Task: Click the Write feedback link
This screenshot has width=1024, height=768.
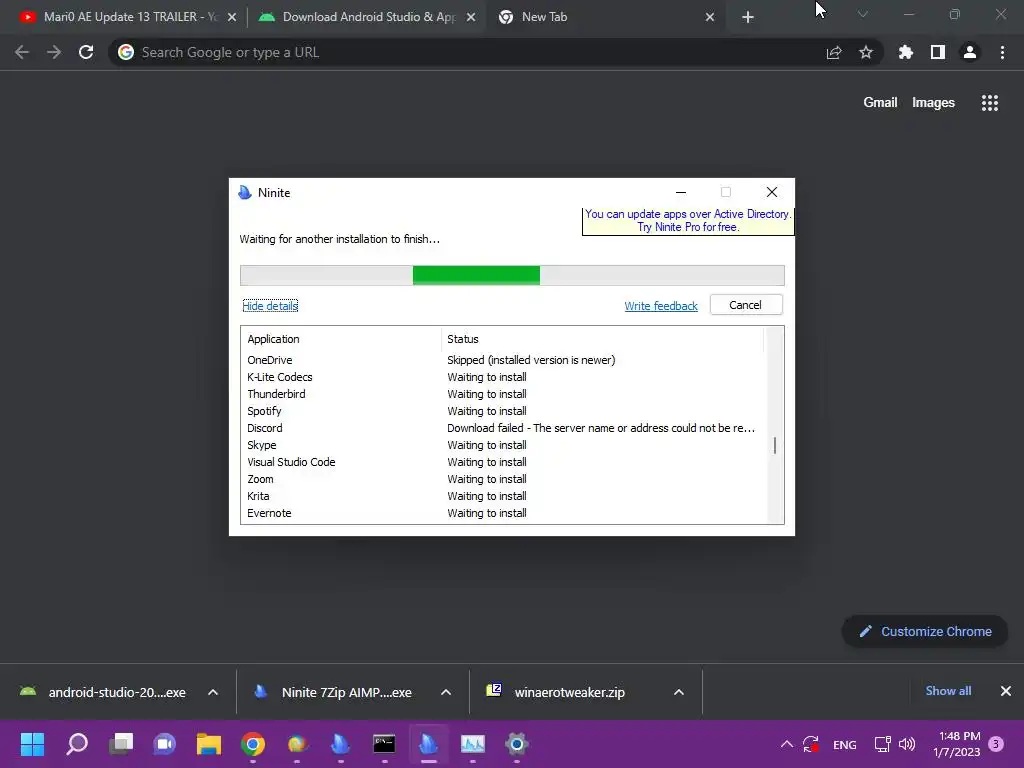Action: (x=661, y=306)
